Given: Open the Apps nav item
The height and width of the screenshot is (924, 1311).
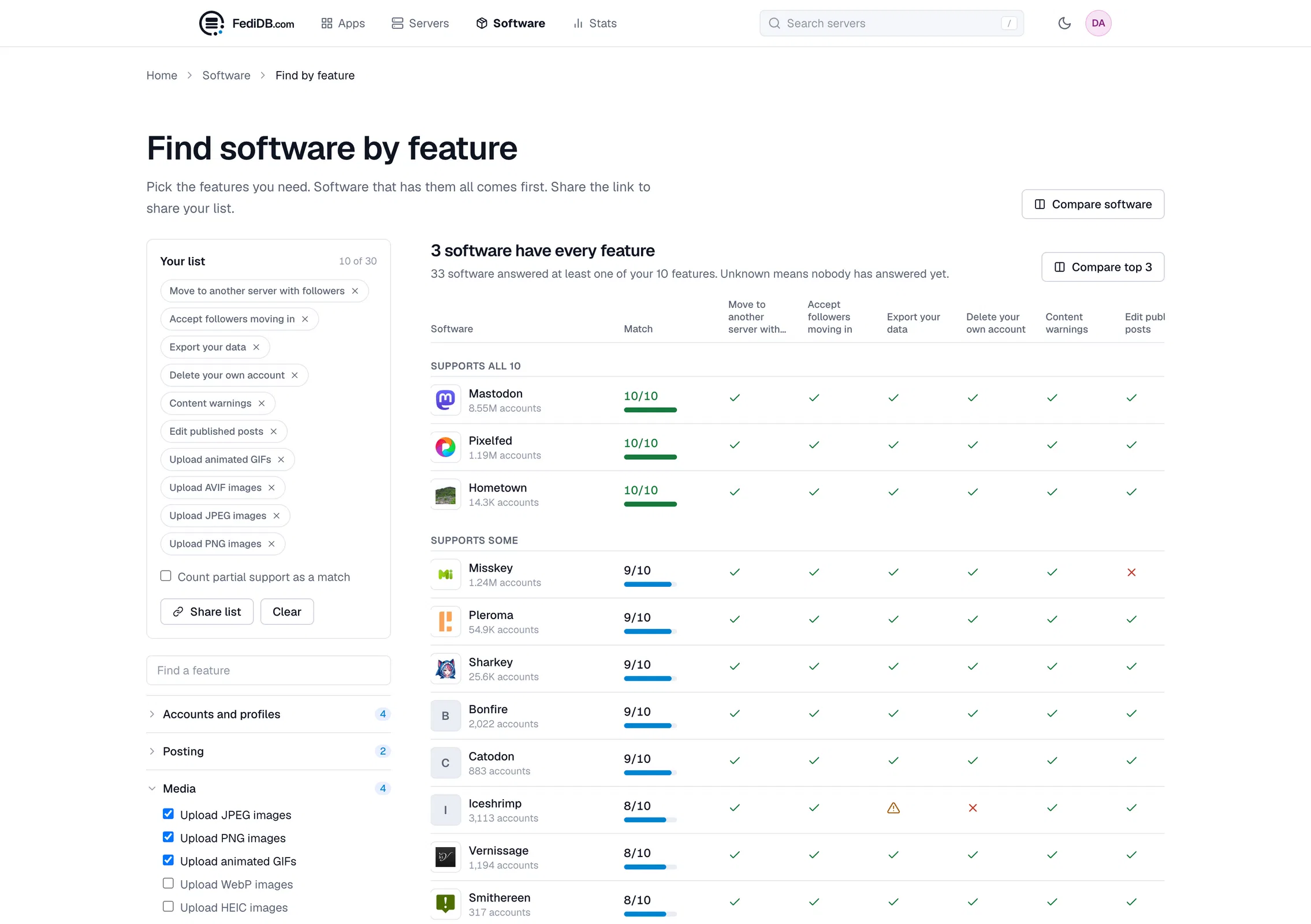Looking at the screenshot, I should point(343,23).
